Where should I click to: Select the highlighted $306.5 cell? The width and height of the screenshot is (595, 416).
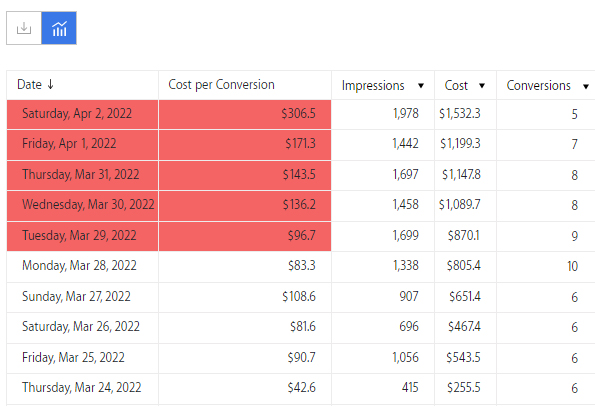[245, 114]
